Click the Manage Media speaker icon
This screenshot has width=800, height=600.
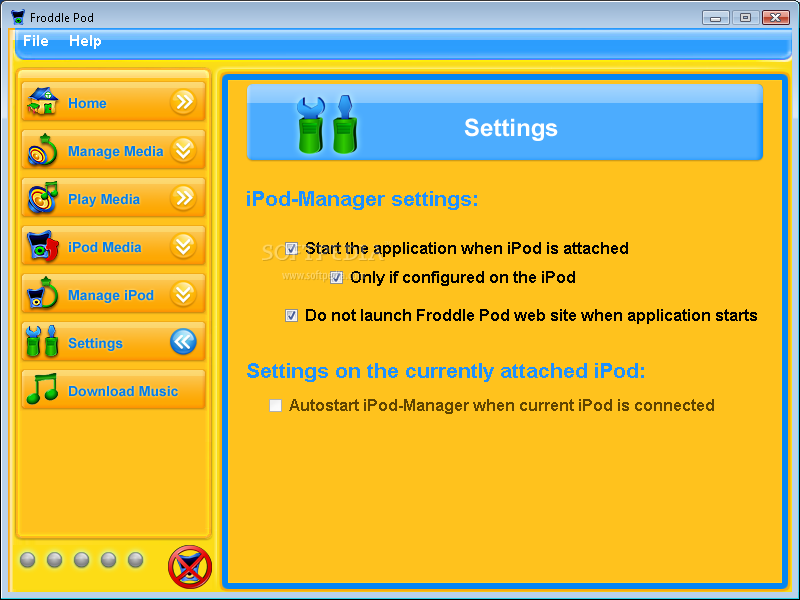click(x=42, y=149)
